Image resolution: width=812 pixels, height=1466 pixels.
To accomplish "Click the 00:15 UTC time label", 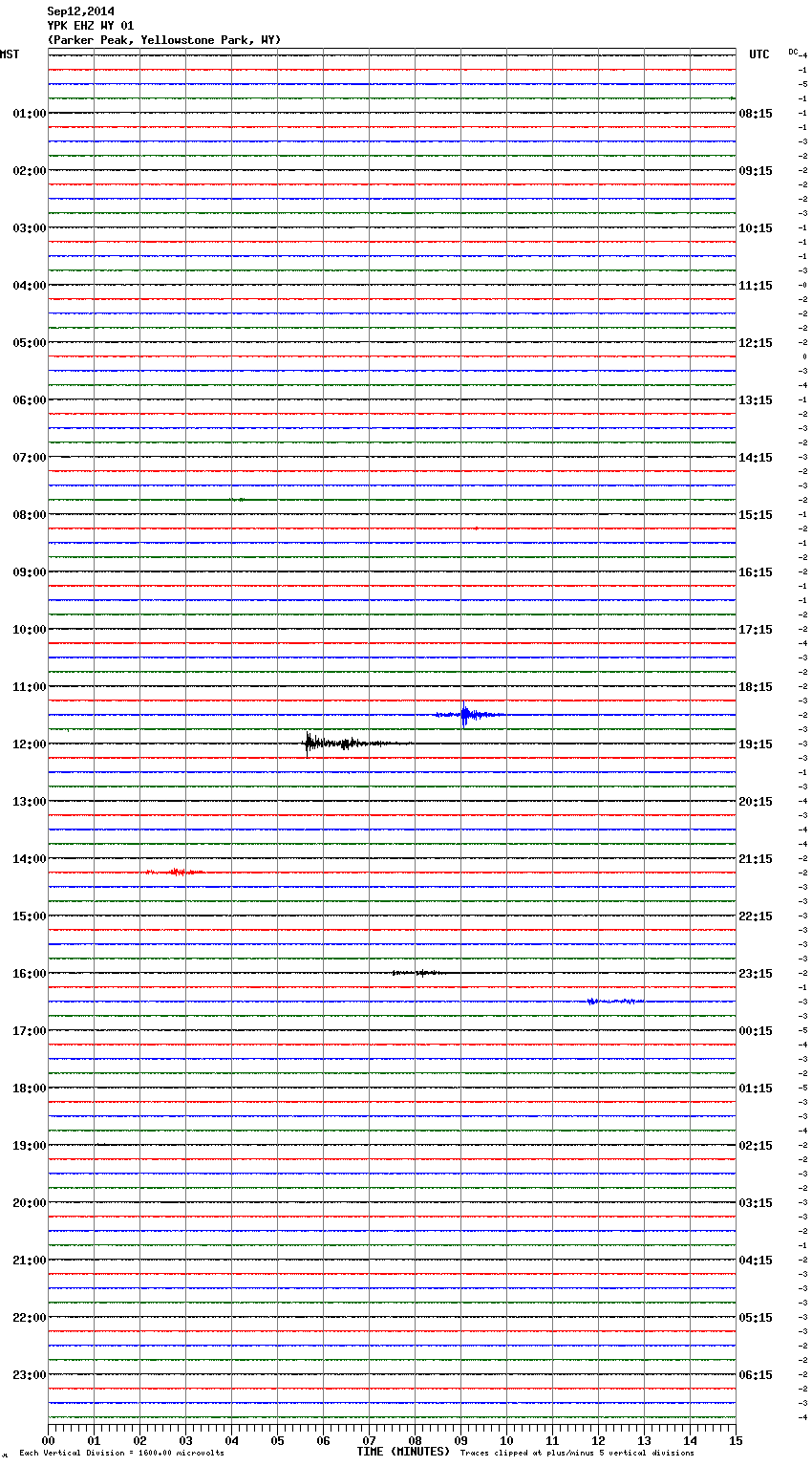I will [x=756, y=1031].
